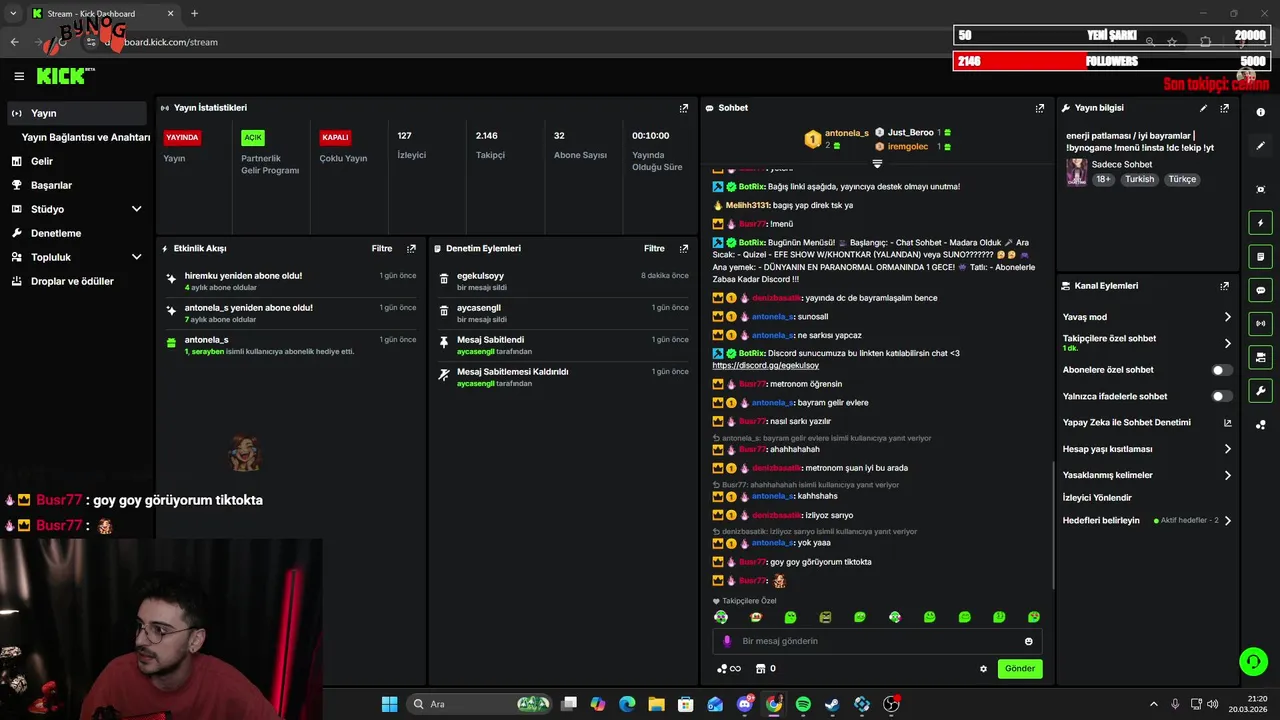Click the broadcast signal sidebar icon
1280x720 pixels.
[1261, 323]
